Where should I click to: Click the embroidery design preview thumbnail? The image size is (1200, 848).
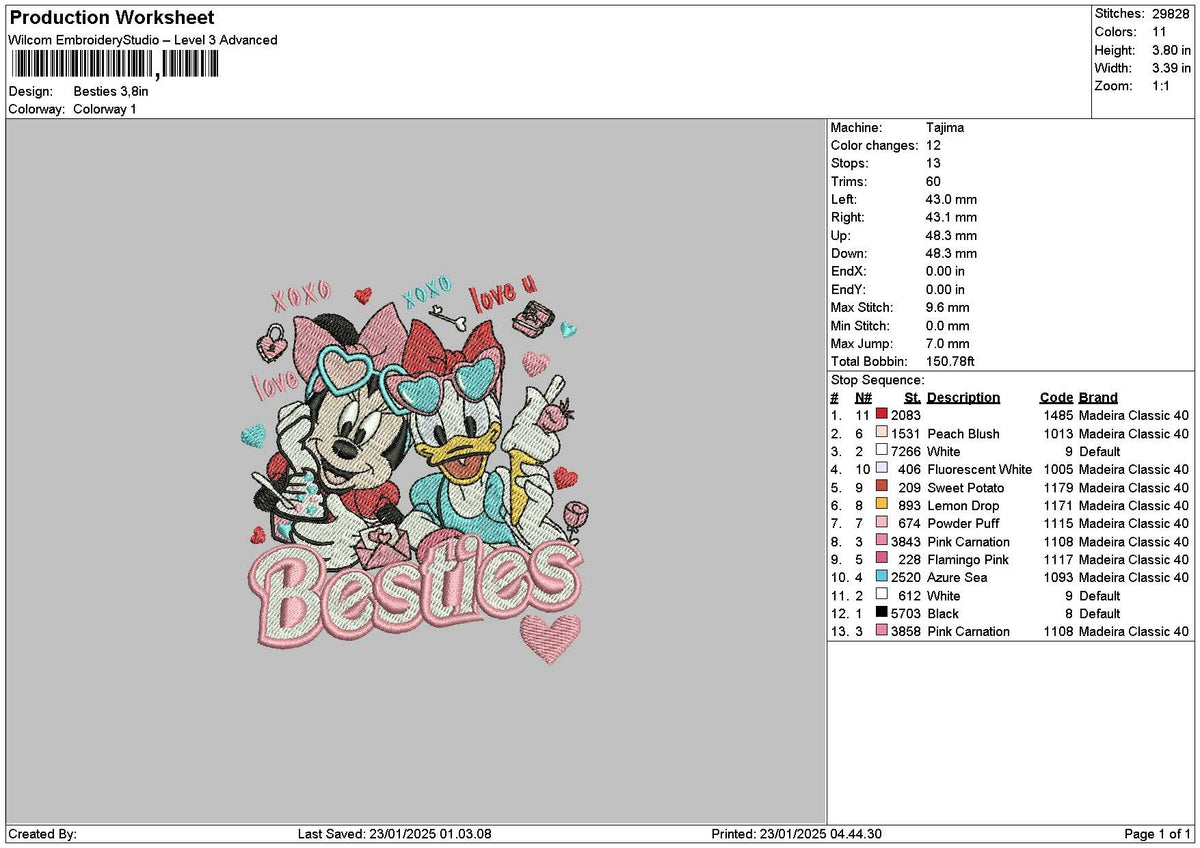click(414, 471)
